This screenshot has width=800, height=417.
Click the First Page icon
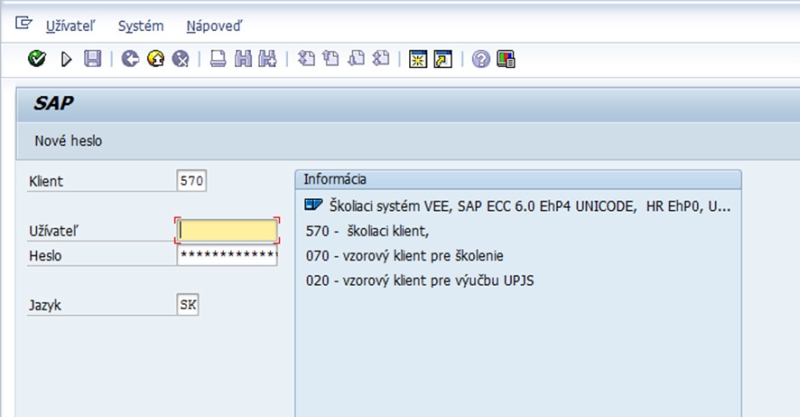pos(306,59)
